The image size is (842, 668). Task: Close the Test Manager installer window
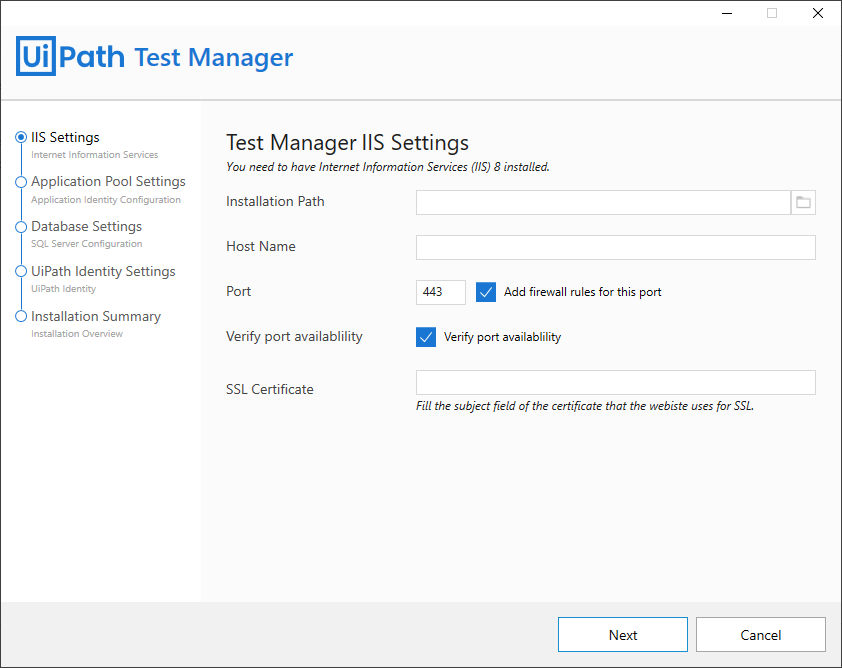[x=818, y=13]
